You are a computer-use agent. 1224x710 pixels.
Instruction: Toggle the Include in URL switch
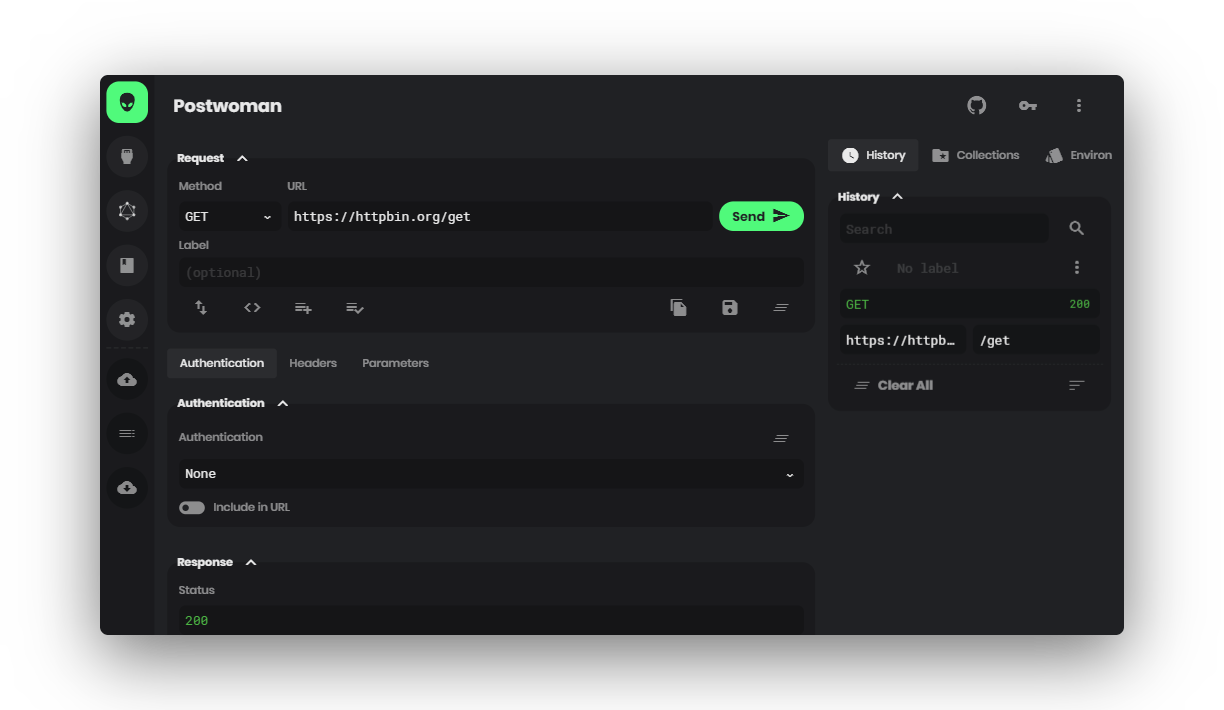point(191,507)
